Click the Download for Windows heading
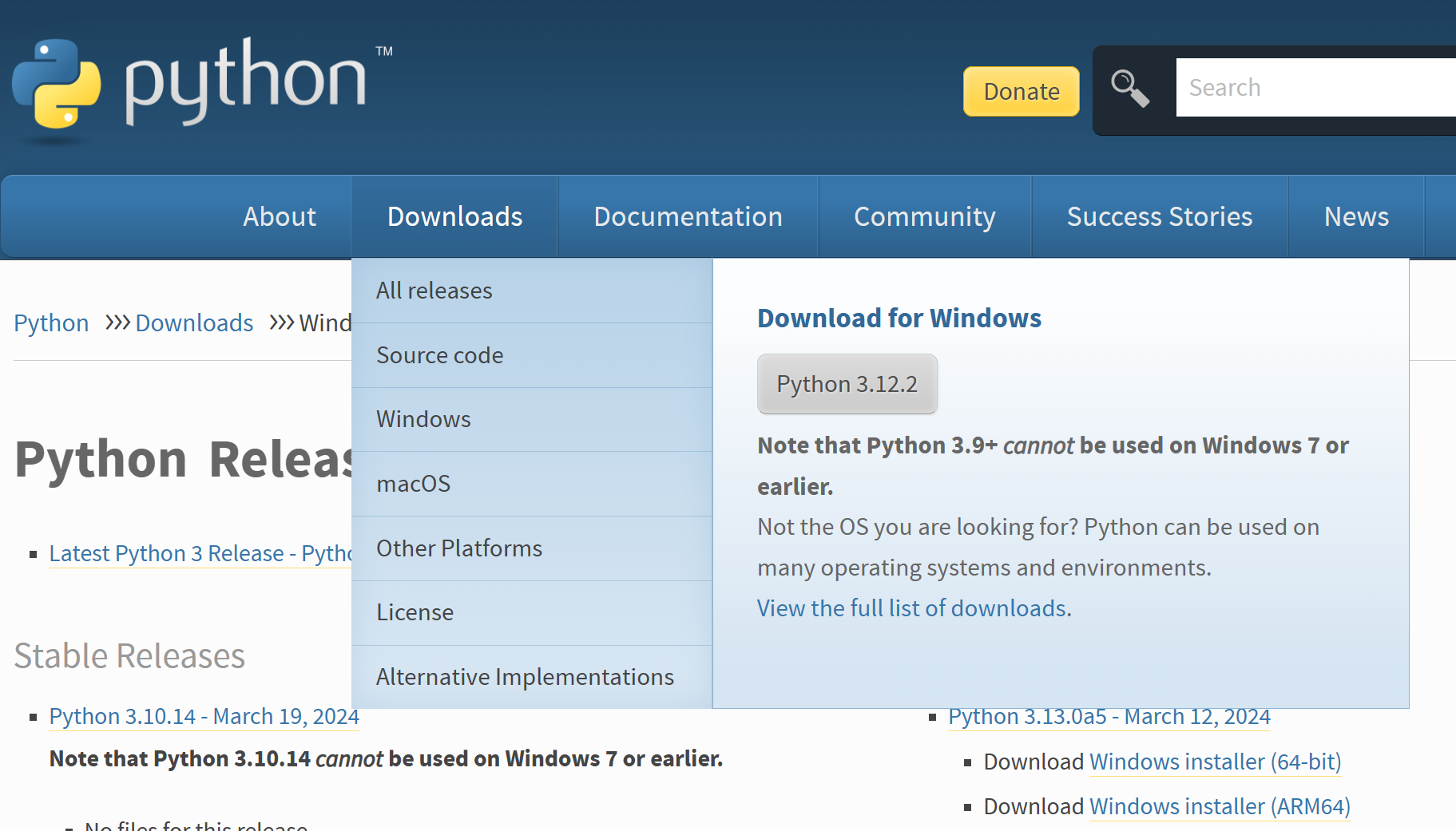This screenshot has width=1456, height=831. tap(899, 319)
